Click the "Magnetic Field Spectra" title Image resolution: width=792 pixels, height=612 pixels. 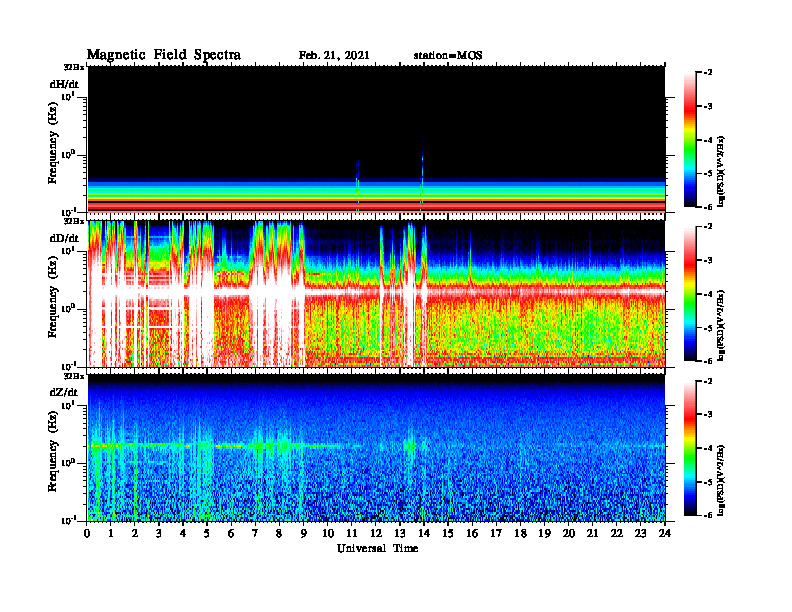164,55
